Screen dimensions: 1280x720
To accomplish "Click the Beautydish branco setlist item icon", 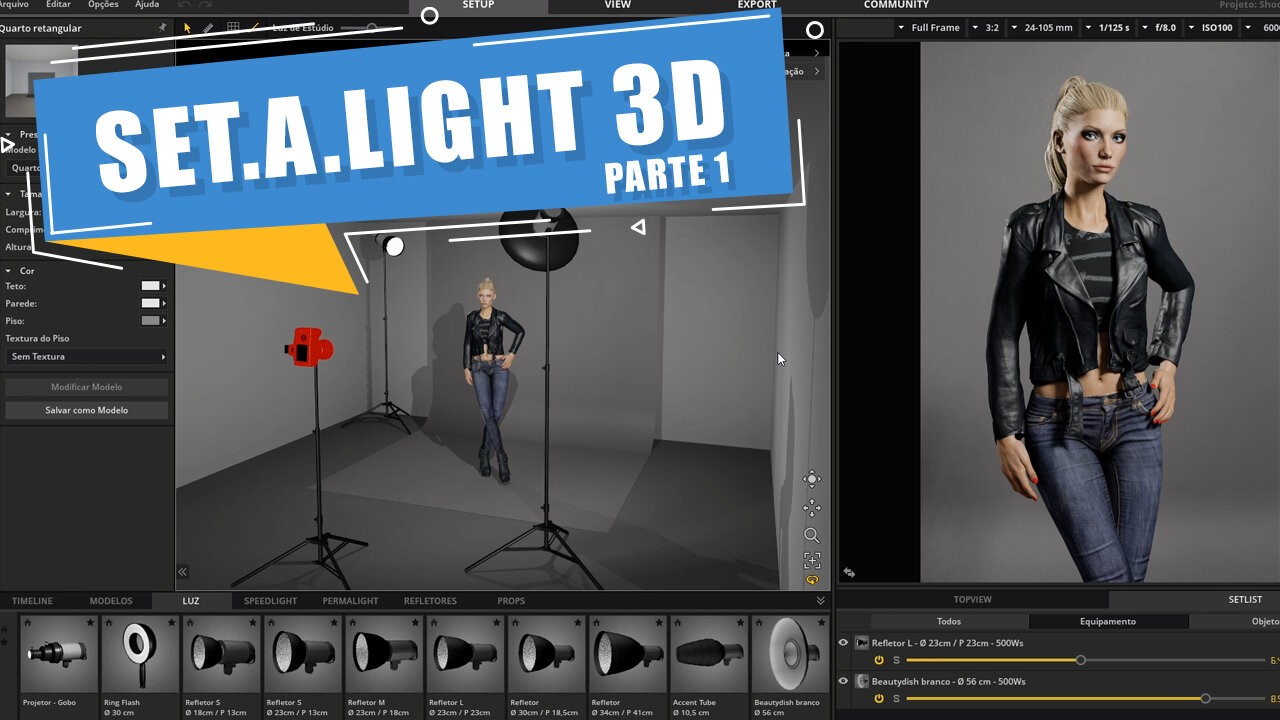I will tap(862, 681).
